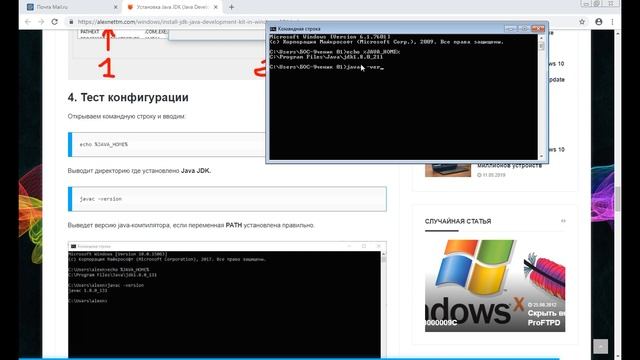The height and width of the screenshot is (360, 640).
Task: View site security lock info
Action: [x=71, y=22]
